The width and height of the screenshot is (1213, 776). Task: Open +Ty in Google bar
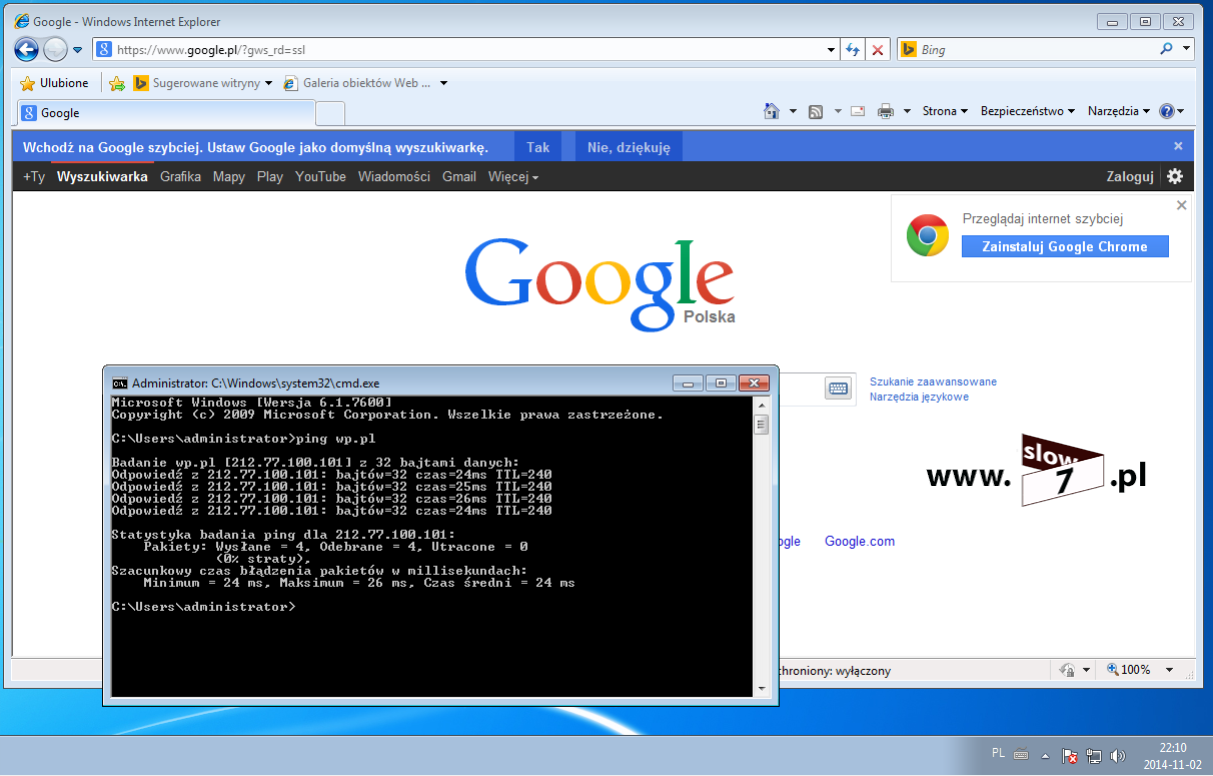tap(34, 176)
